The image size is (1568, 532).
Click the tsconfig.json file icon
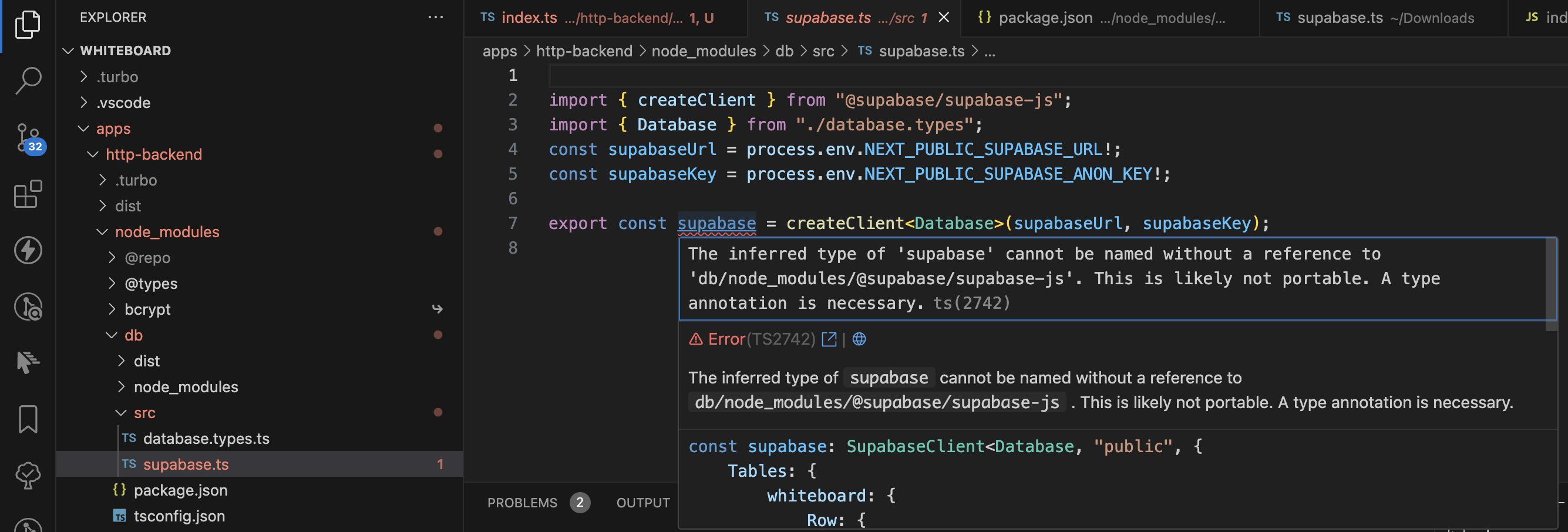point(119,516)
